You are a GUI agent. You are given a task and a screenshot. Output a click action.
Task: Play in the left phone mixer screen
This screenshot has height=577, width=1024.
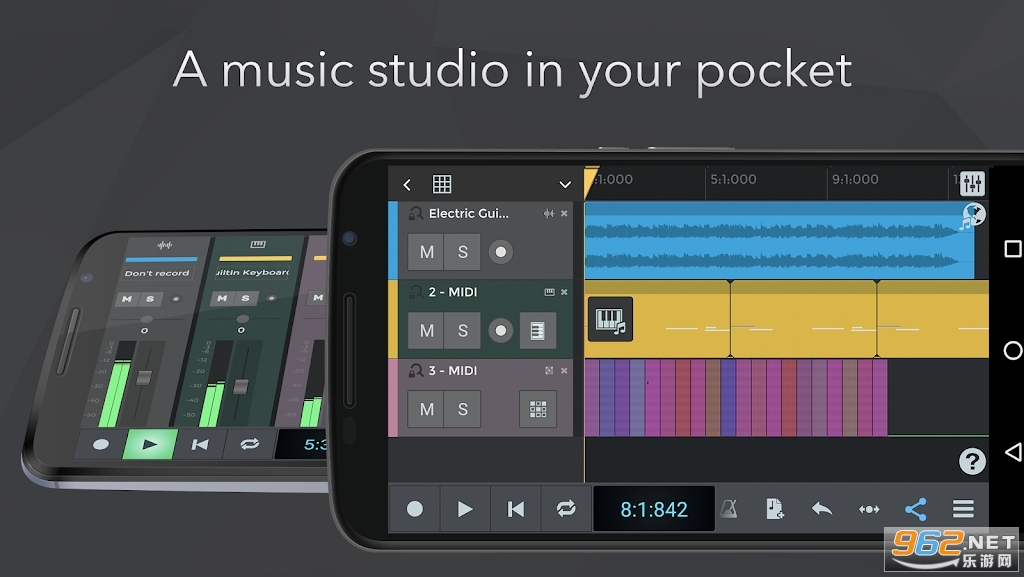pyautogui.click(x=150, y=444)
